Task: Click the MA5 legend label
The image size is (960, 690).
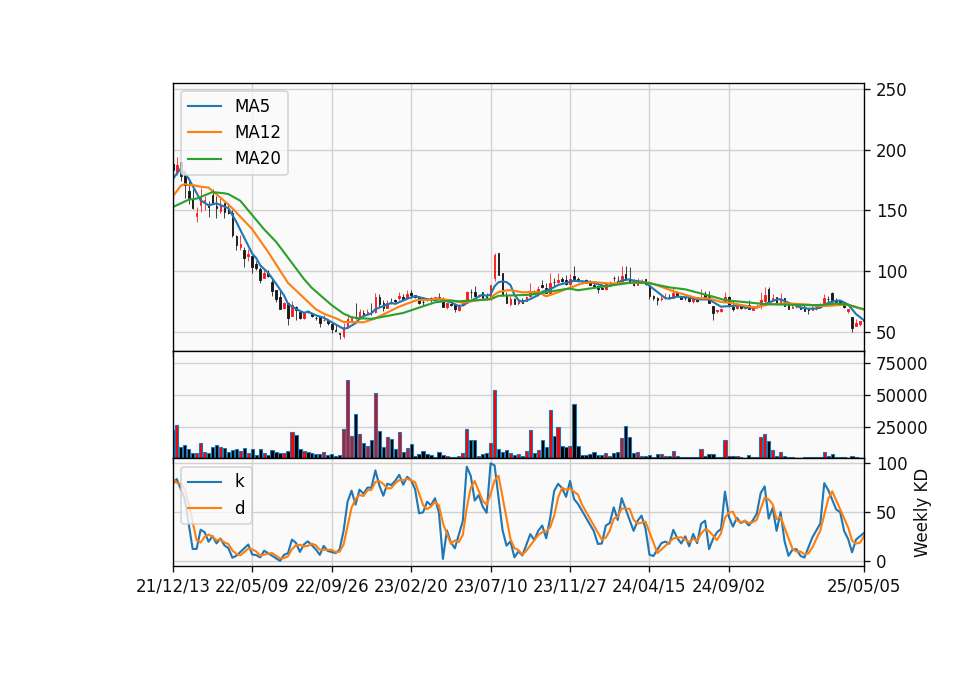Action: (x=252, y=106)
